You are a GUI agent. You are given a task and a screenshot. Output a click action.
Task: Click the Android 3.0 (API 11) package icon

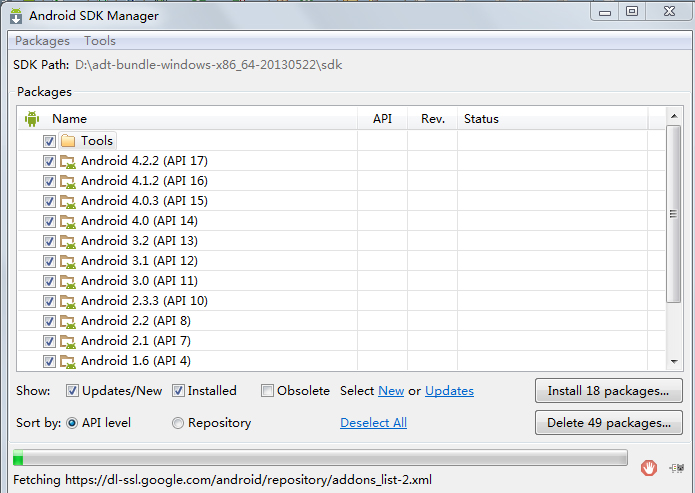click(68, 282)
